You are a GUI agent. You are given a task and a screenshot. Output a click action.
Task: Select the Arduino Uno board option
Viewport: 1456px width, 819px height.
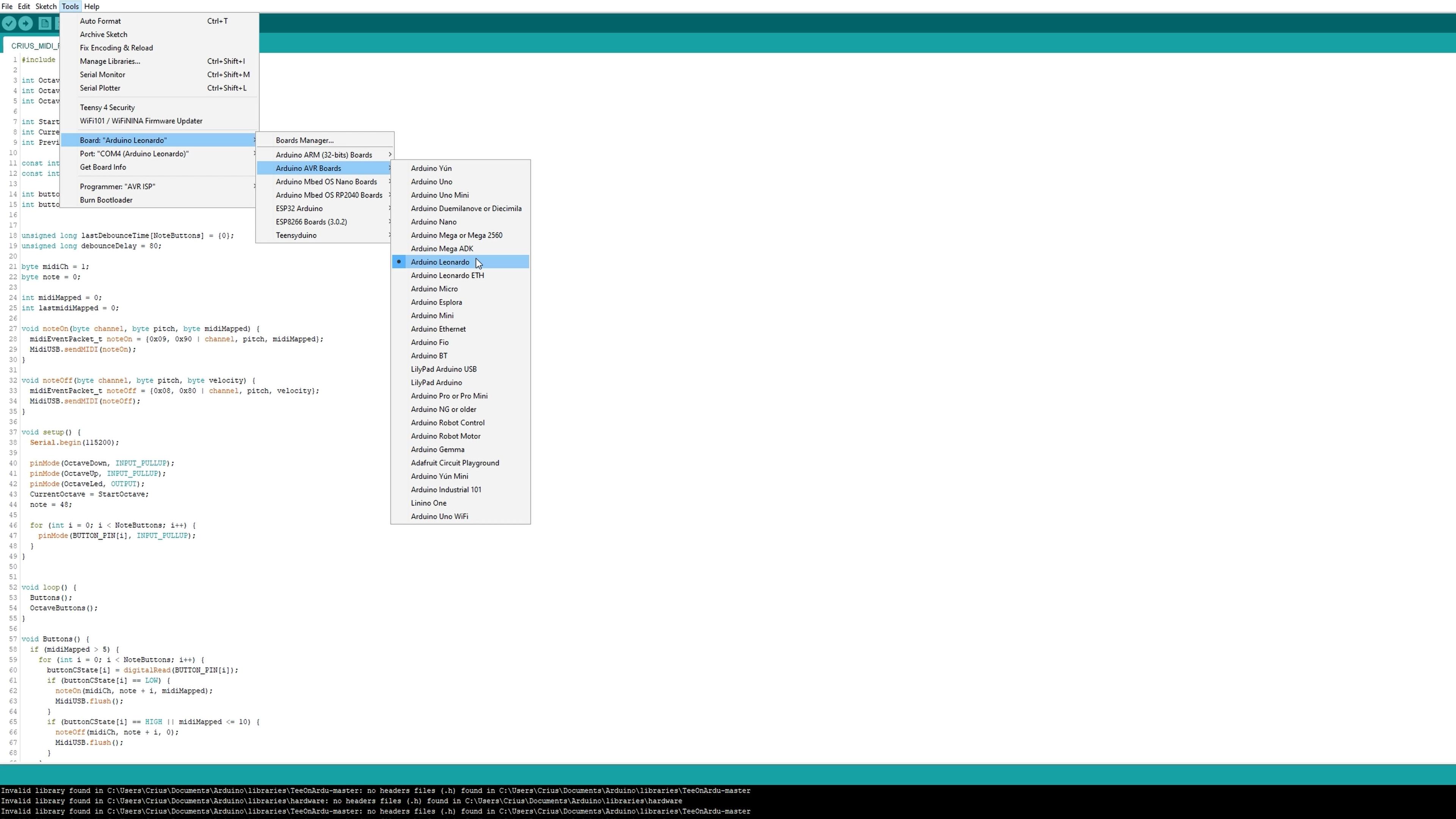[431, 182]
